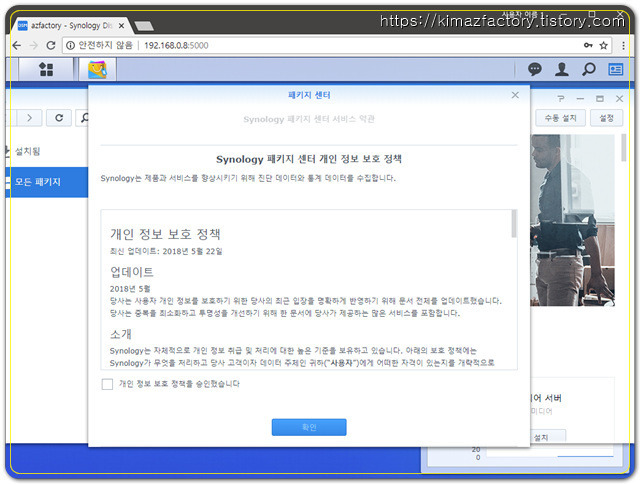The image size is (640, 484).
Task: Click the browser back arrow
Action: (17, 45)
